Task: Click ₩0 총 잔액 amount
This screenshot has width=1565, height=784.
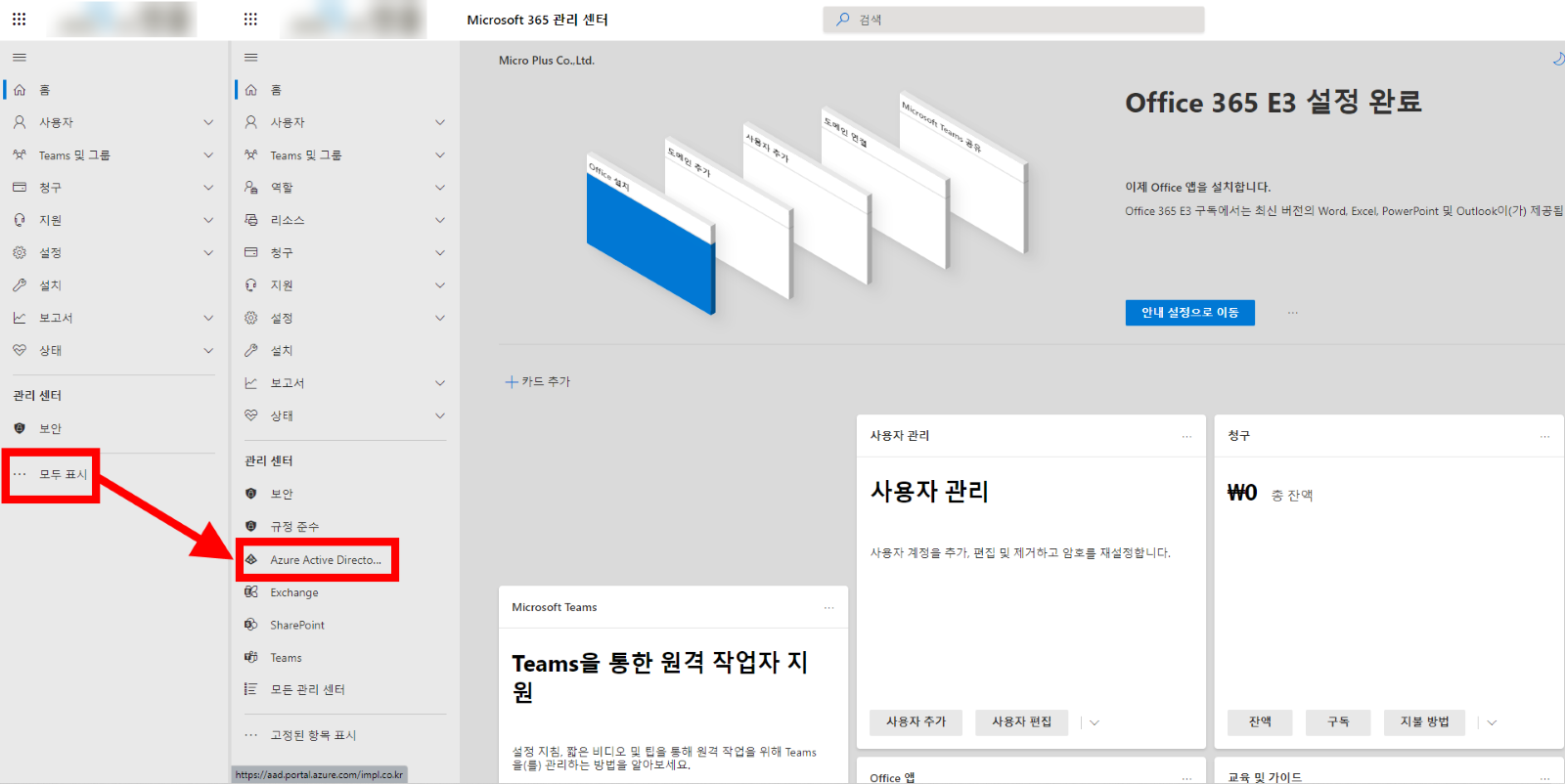Action: (1270, 494)
